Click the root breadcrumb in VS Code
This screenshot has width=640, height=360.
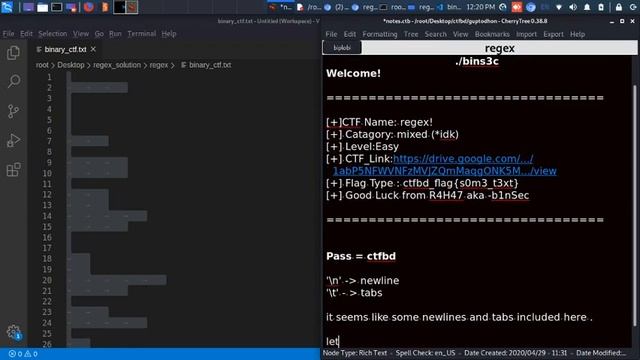(42, 65)
